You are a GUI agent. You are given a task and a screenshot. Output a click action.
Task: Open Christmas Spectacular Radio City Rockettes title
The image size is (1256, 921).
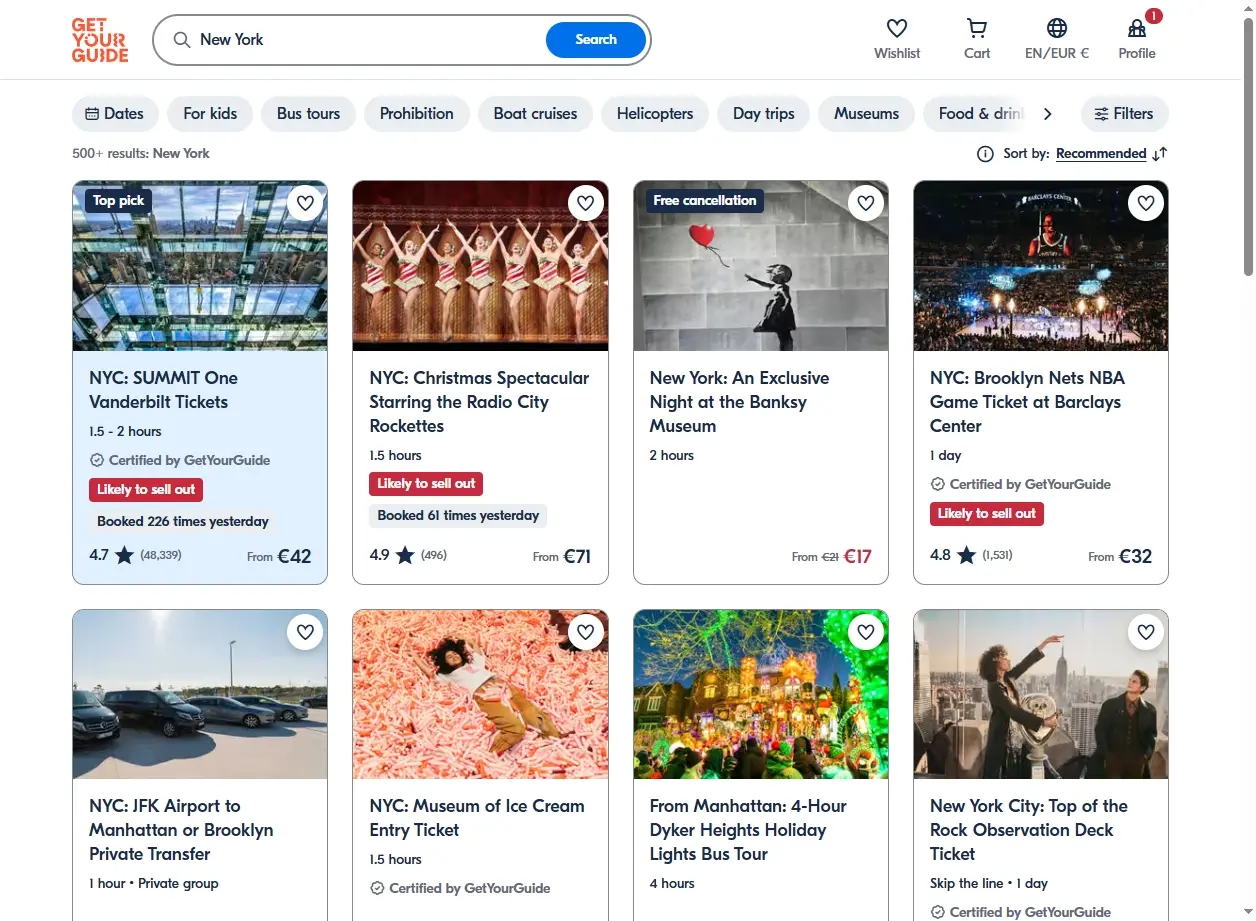click(x=479, y=402)
